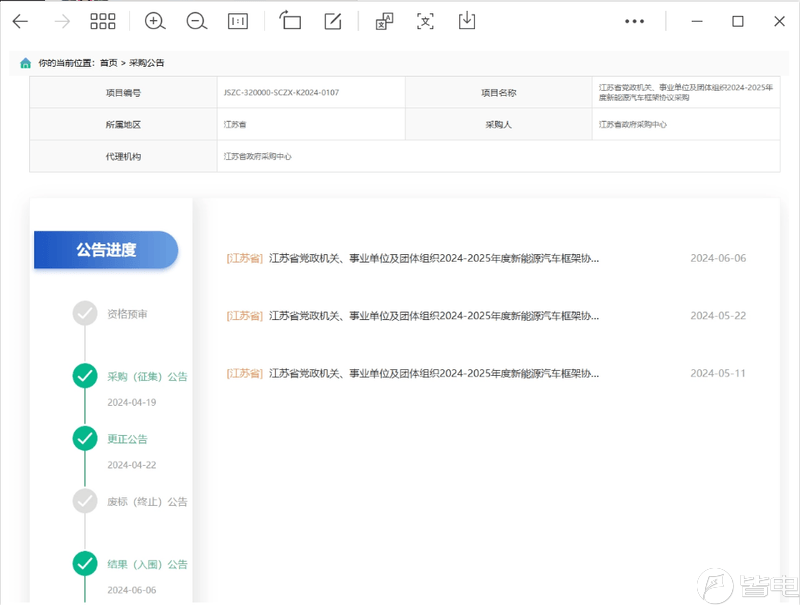
Task: Click the translate image icon
Action: point(384,21)
